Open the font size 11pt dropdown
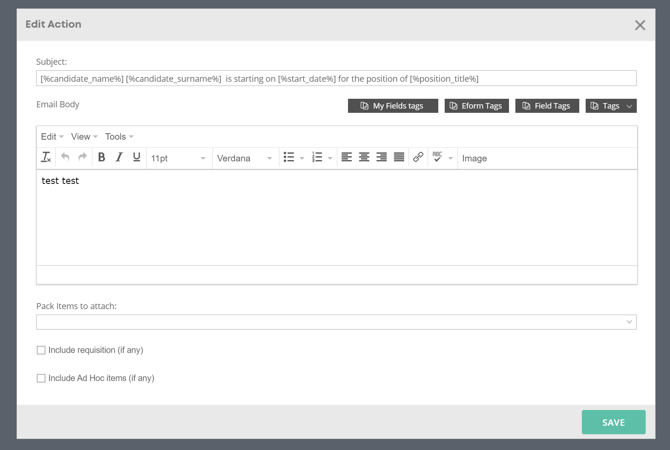 178,158
